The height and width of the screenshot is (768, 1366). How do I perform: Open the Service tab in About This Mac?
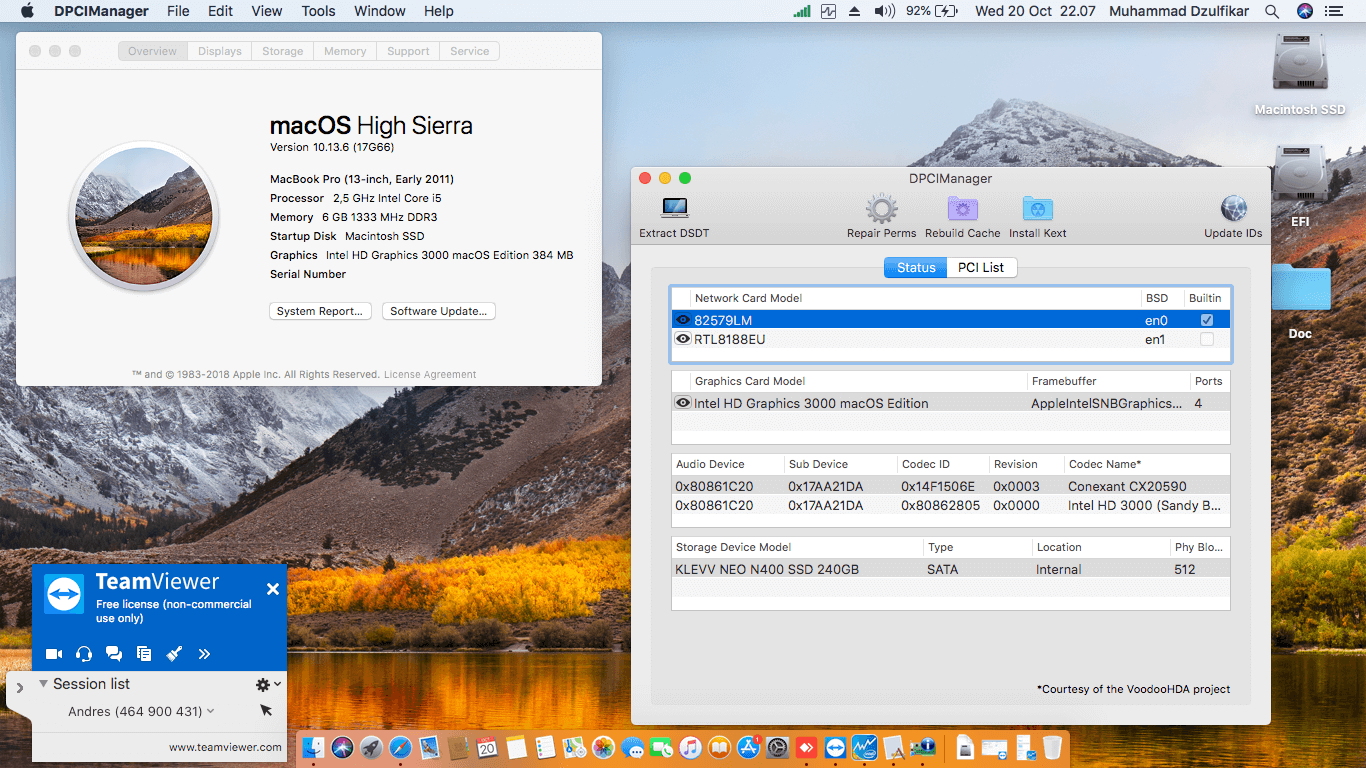coord(470,51)
